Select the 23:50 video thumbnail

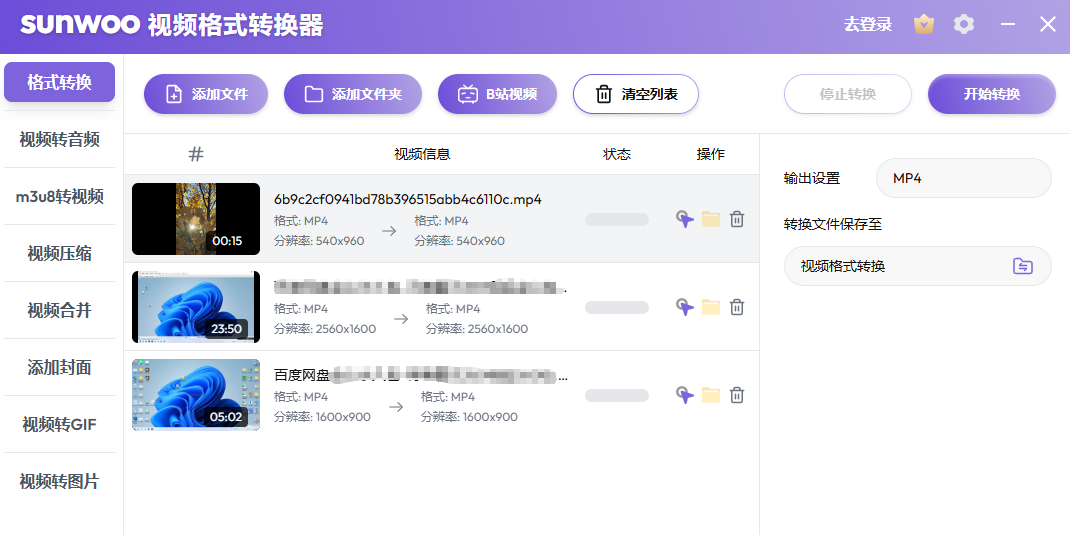(x=196, y=307)
